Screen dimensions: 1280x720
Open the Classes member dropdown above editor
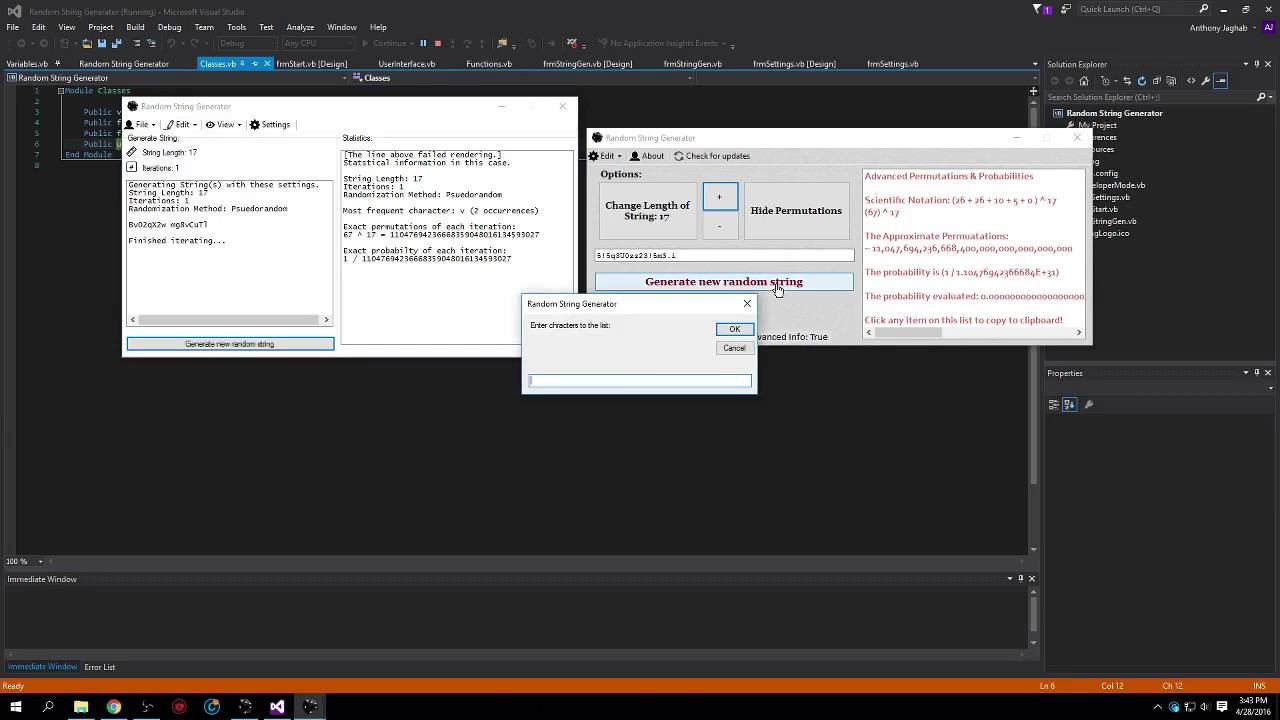[x=690, y=78]
